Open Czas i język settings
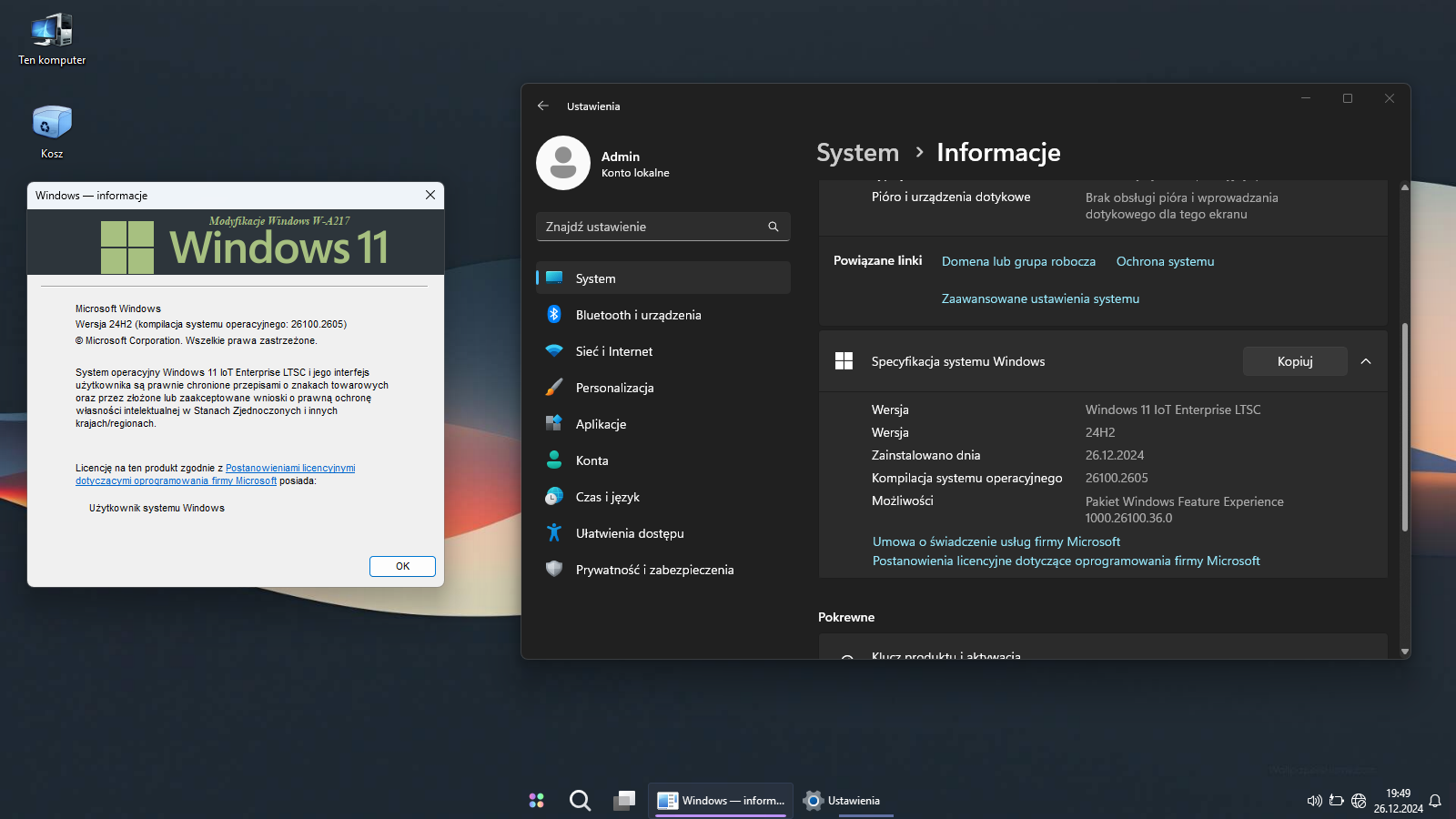 click(607, 497)
